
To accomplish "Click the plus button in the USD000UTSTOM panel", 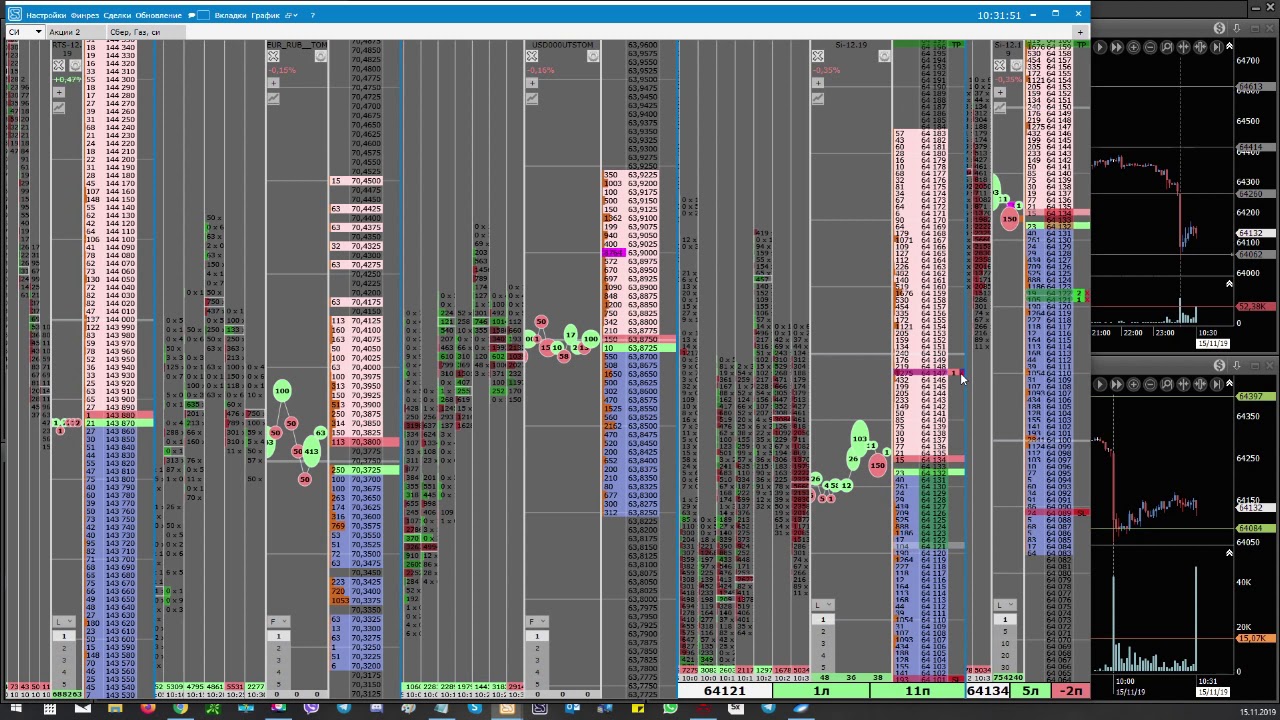I will (x=531, y=83).
